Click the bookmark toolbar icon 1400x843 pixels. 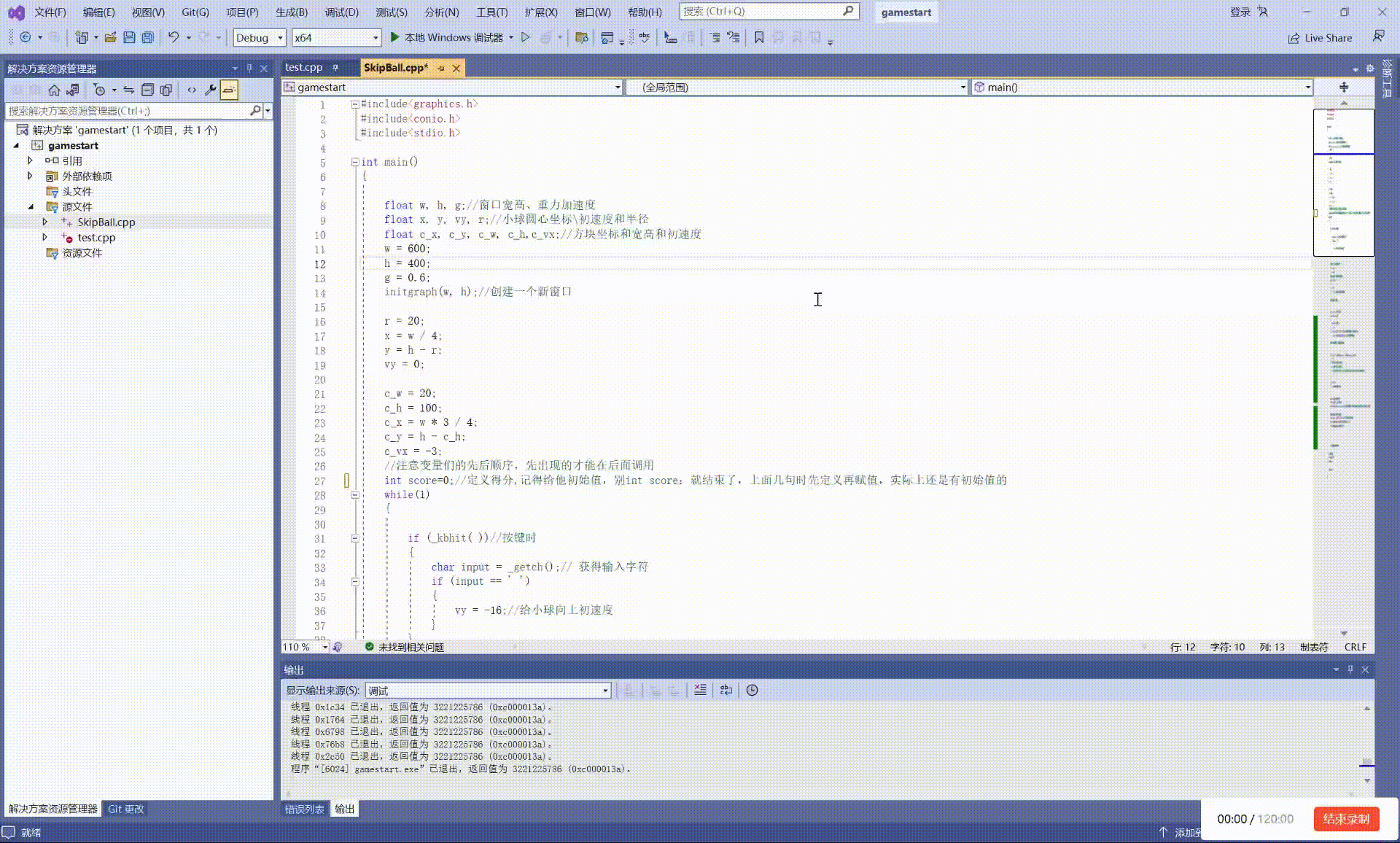(759, 37)
